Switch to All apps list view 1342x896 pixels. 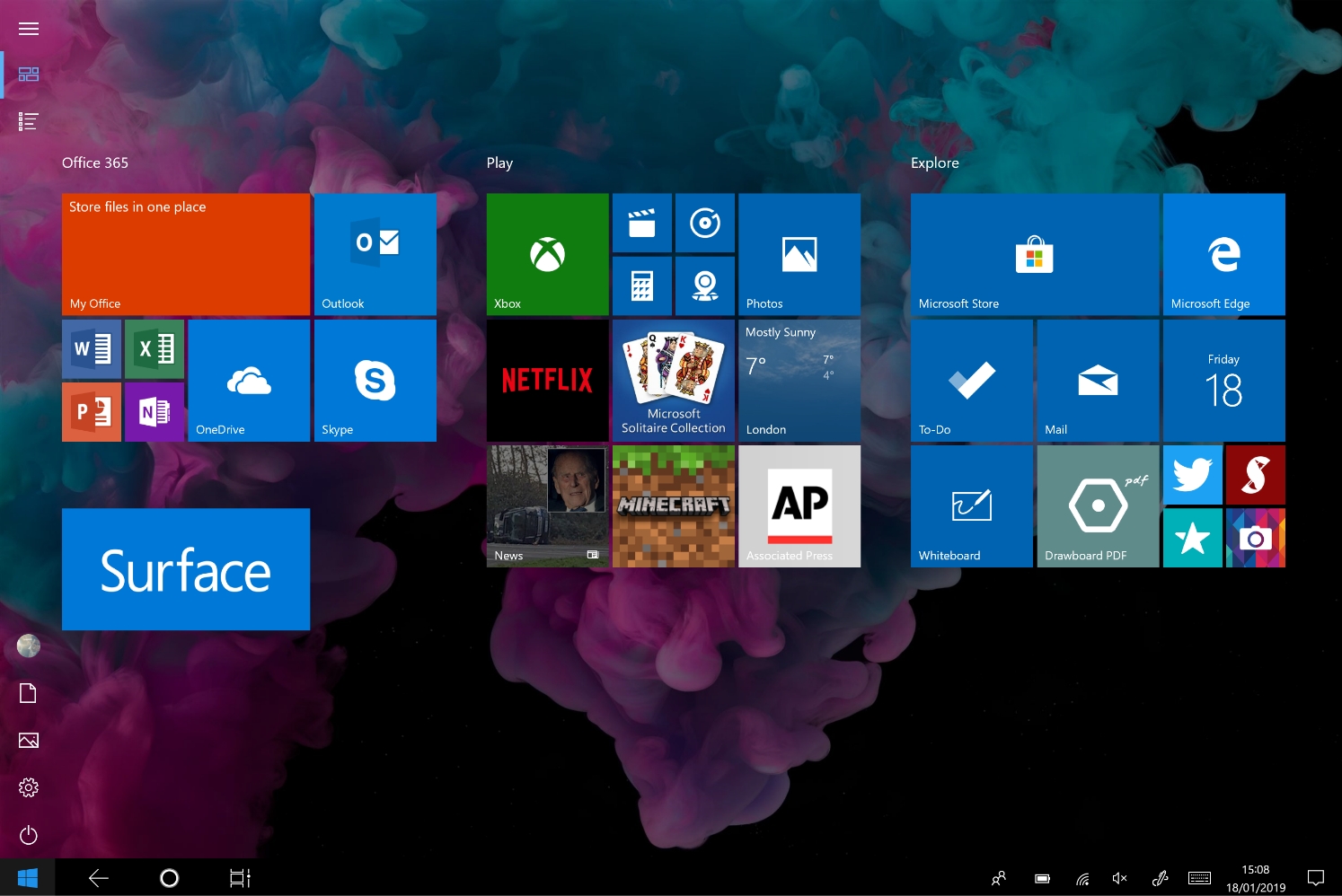coord(29,121)
